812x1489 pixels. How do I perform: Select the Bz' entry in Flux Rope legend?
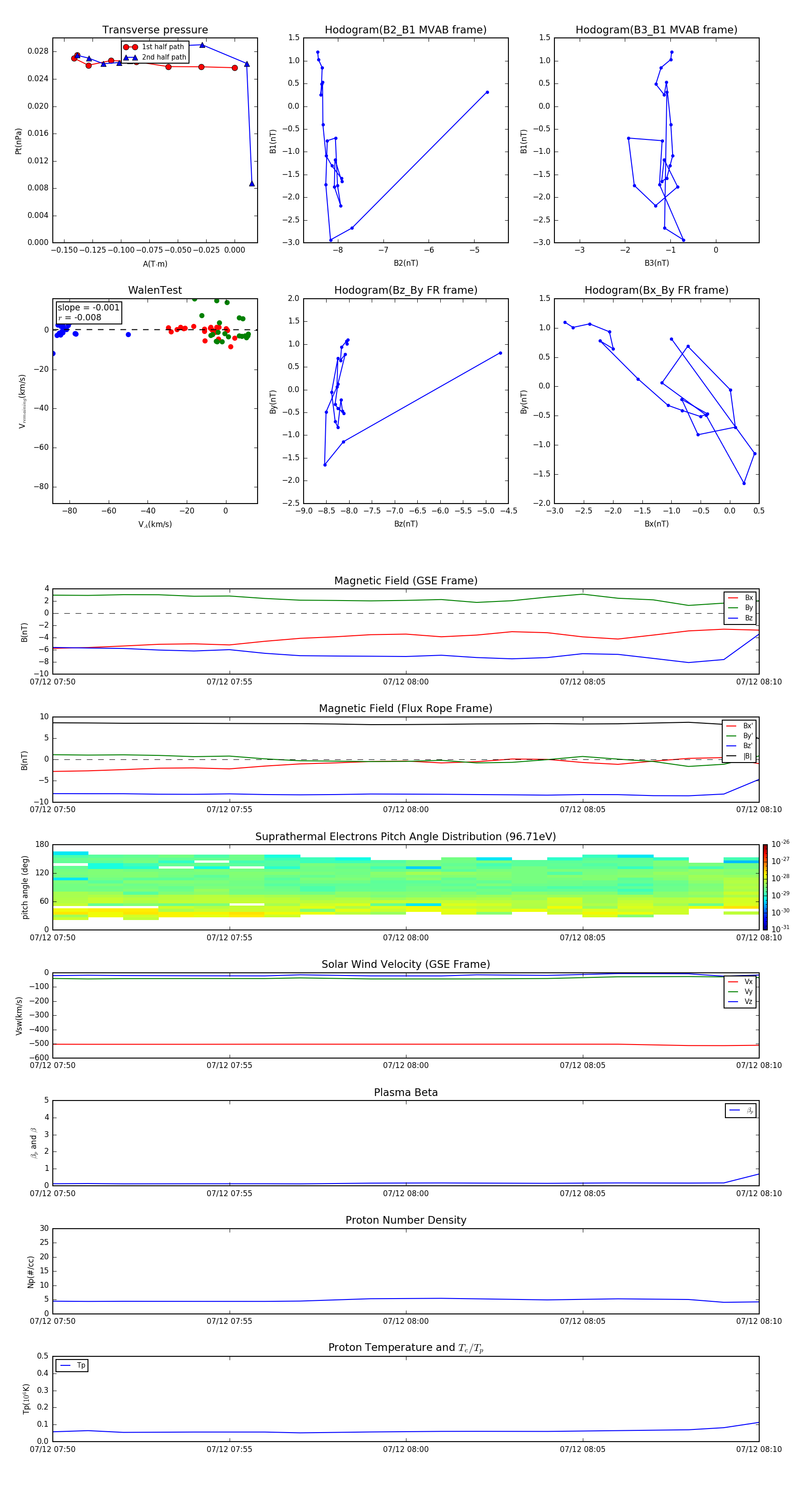(x=739, y=746)
